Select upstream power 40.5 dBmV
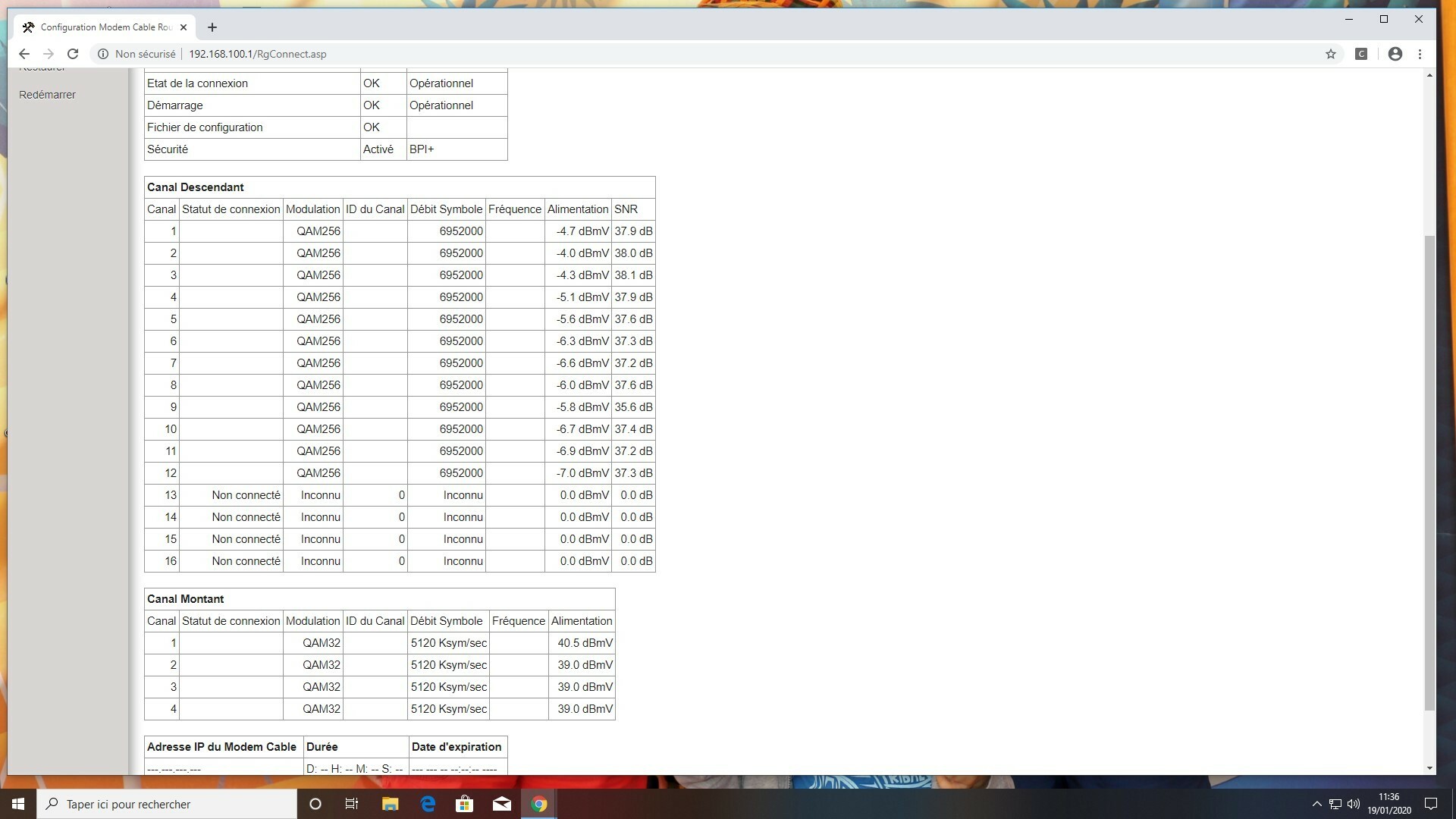The image size is (1456, 819). [585, 643]
